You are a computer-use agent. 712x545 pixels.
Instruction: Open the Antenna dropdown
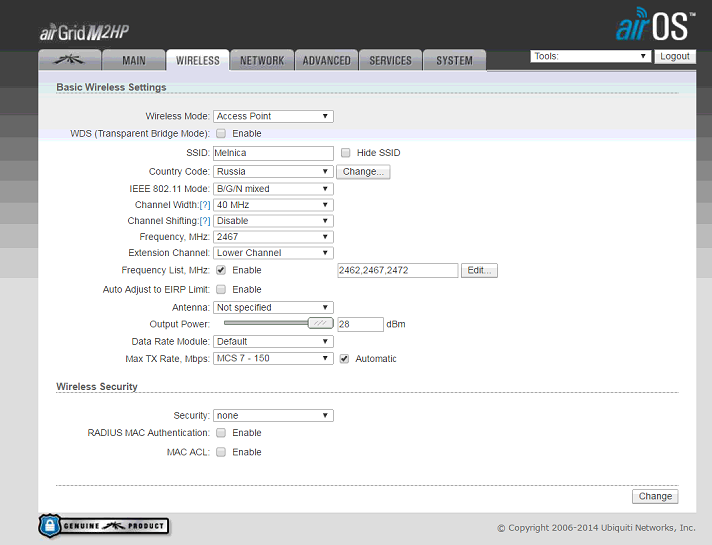click(x=273, y=307)
